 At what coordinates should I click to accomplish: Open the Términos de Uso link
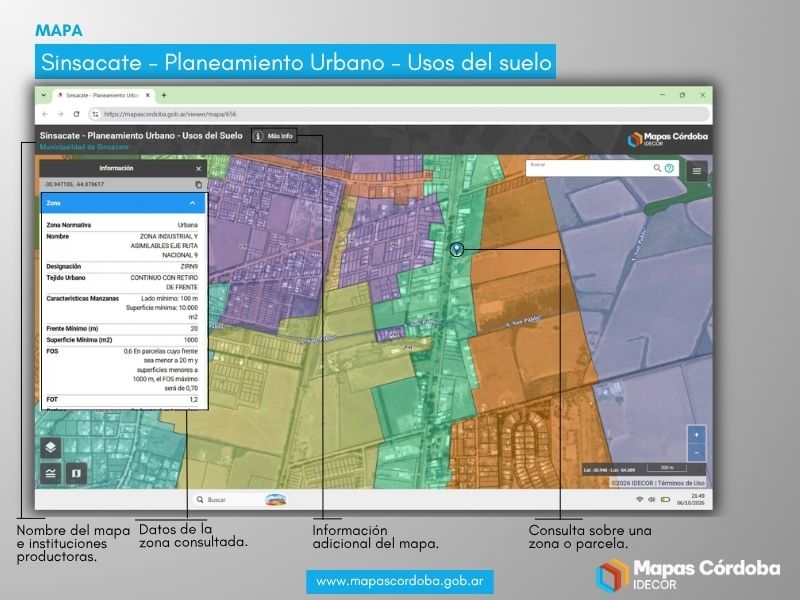pos(681,483)
